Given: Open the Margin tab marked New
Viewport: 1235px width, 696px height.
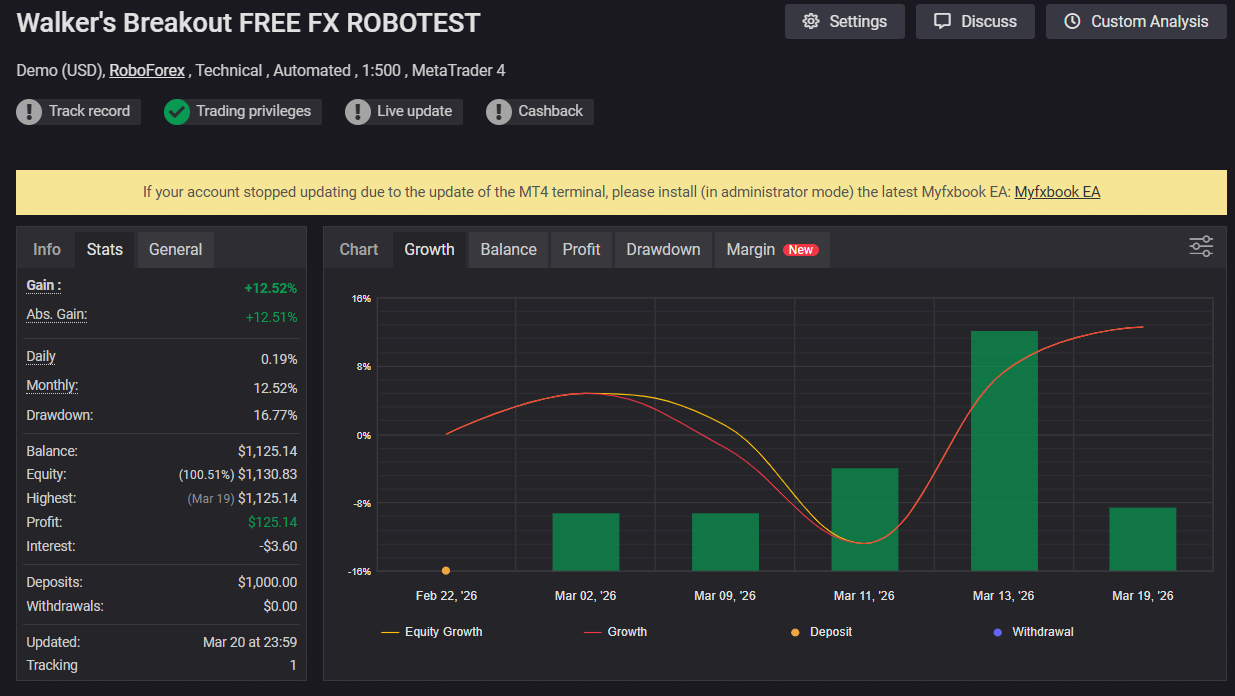Looking at the screenshot, I should 771,250.
